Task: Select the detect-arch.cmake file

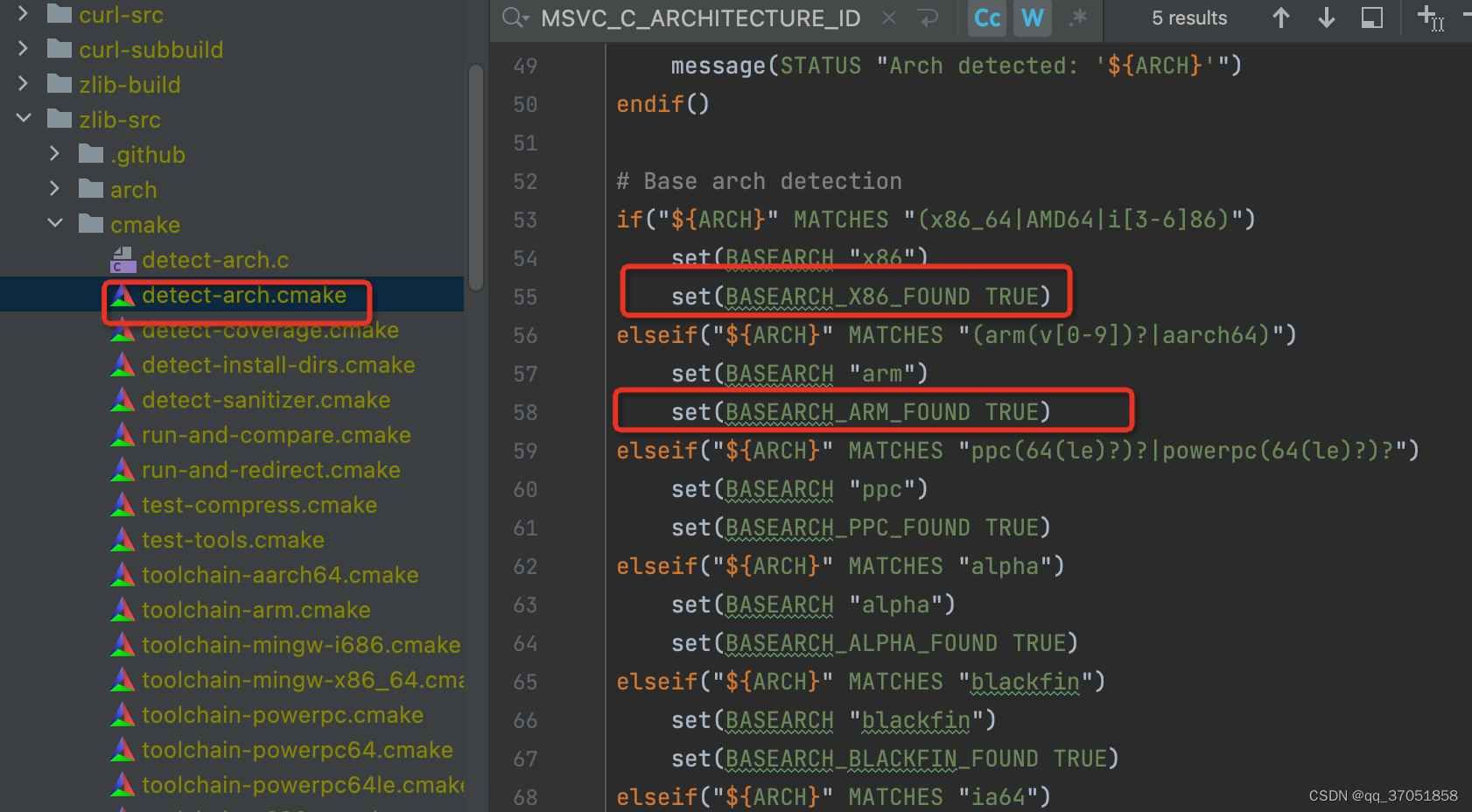Action: coord(245,295)
